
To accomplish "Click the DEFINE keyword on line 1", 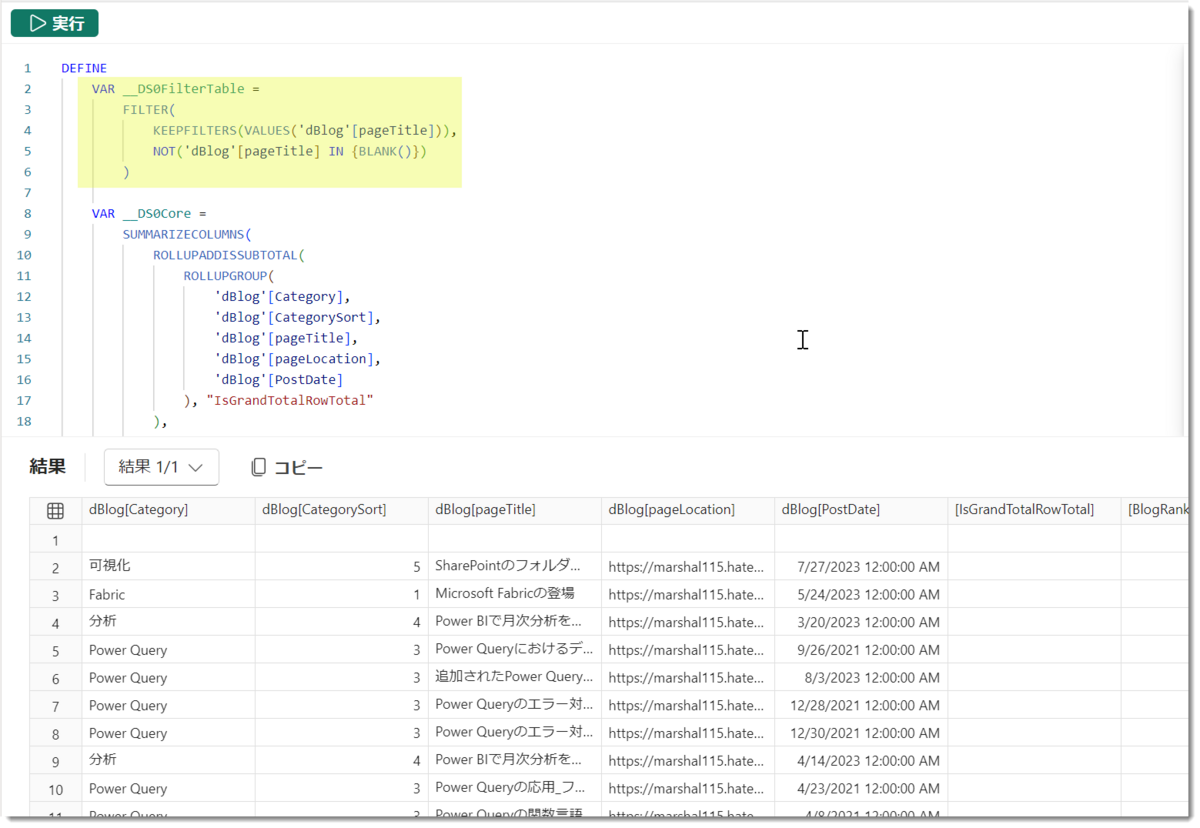I will 84,68.
